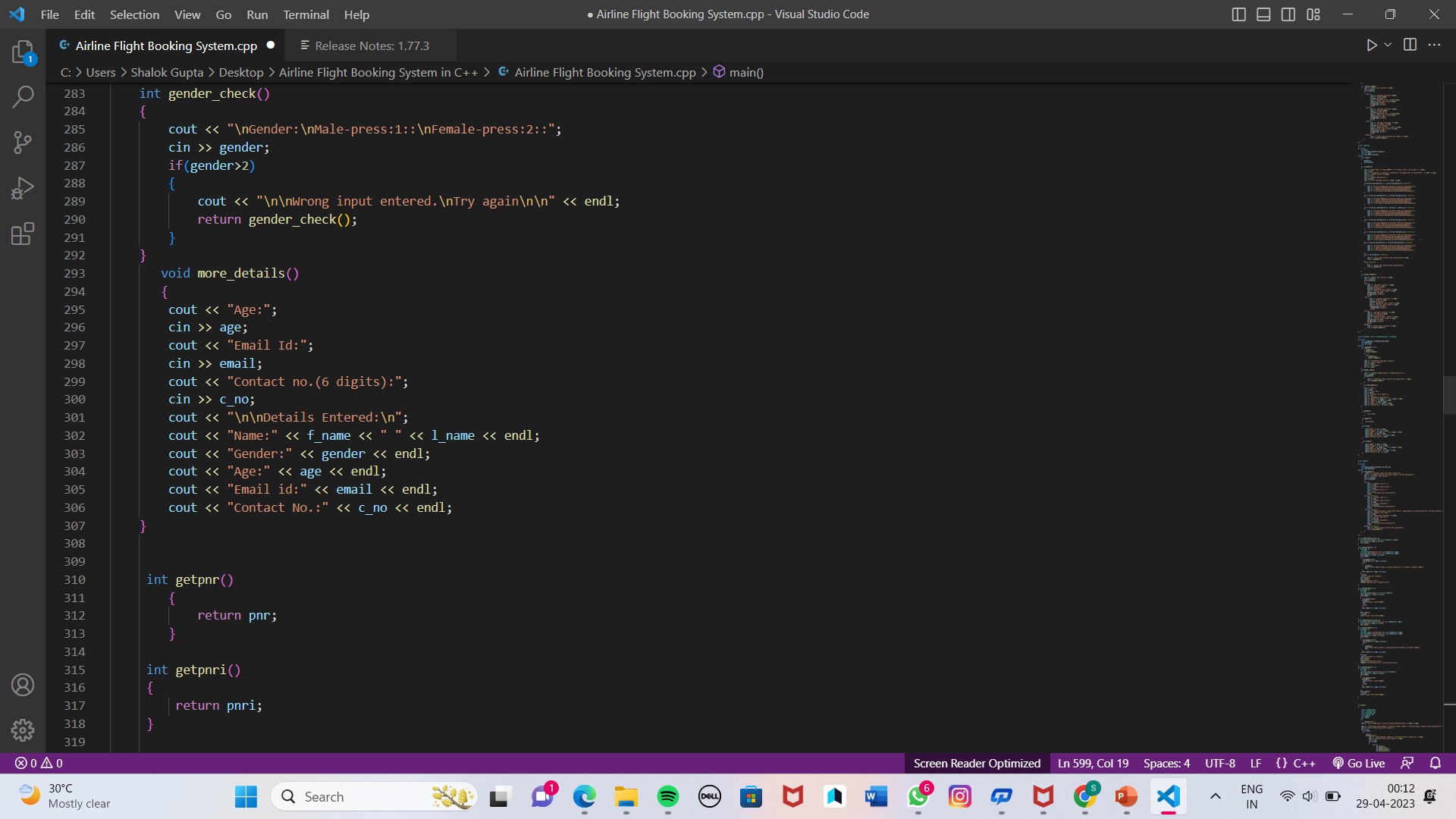Click the Spaces: 4 indentation setting
Screen dimensions: 1456x819
pyautogui.click(x=1166, y=763)
